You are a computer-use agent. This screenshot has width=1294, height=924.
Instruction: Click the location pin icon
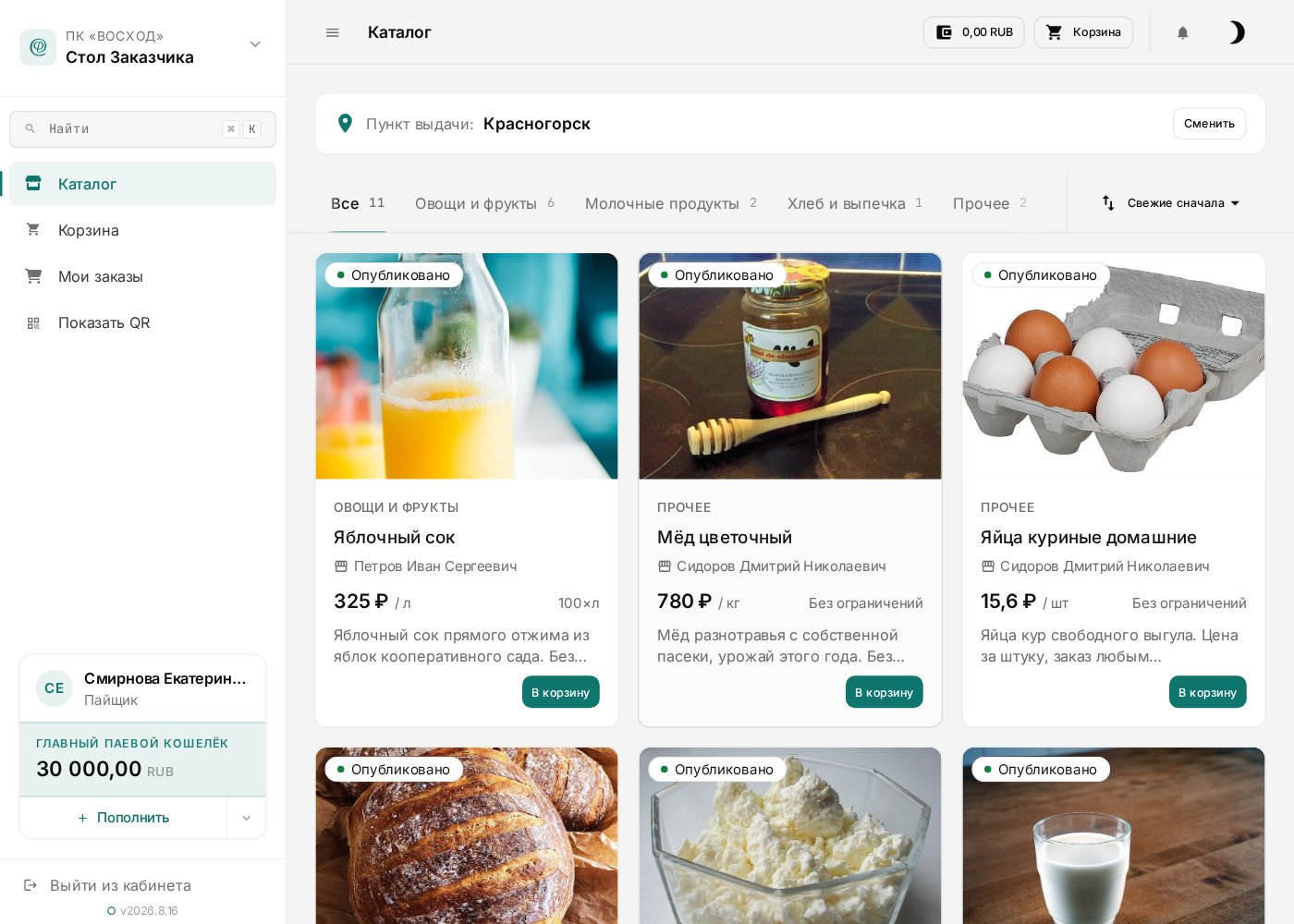coord(345,124)
